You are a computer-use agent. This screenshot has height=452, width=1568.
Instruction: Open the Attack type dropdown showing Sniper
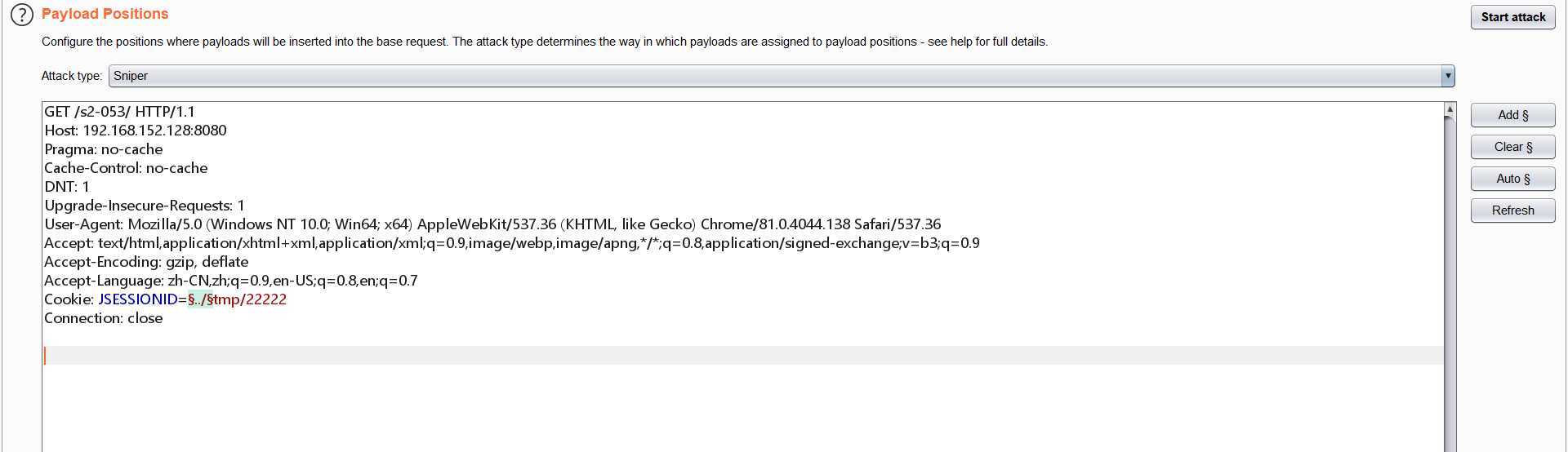pyautogui.click(x=781, y=76)
